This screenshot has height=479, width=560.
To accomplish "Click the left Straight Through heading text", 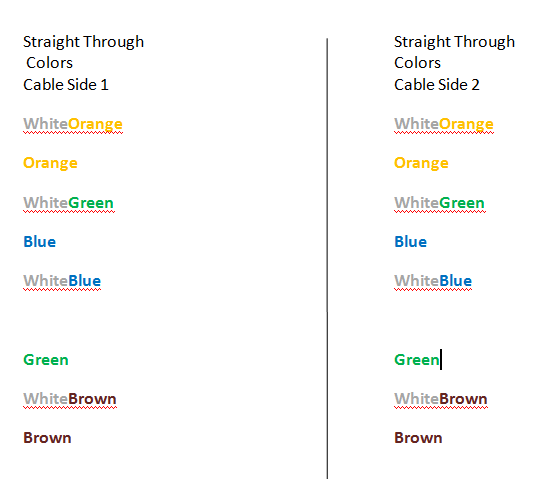I will [x=84, y=43].
